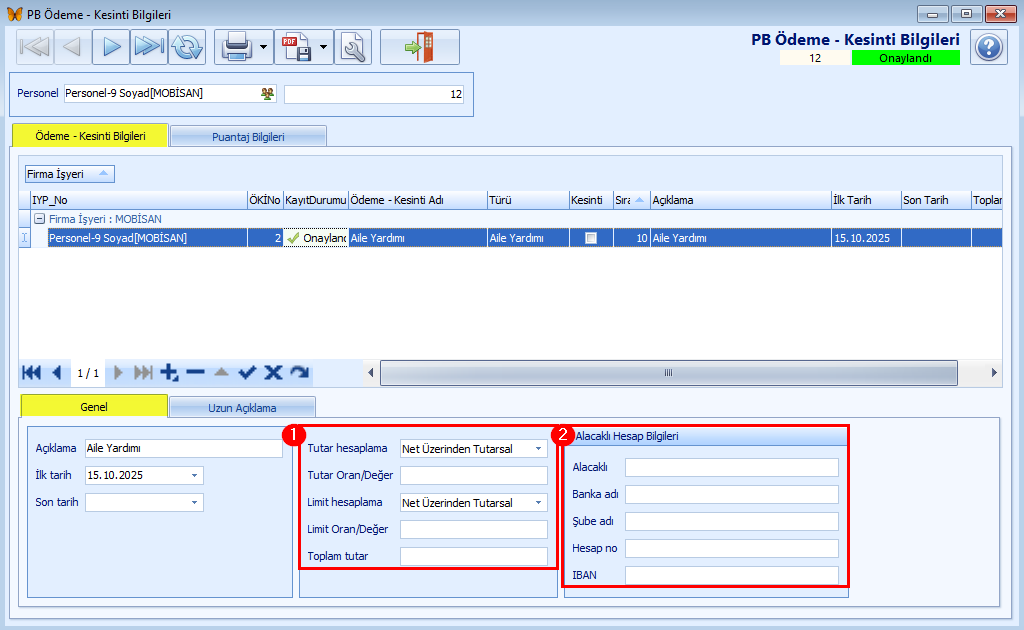Expand the Limit hesaplama dropdown
This screenshot has height=630, width=1024.
(539, 503)
